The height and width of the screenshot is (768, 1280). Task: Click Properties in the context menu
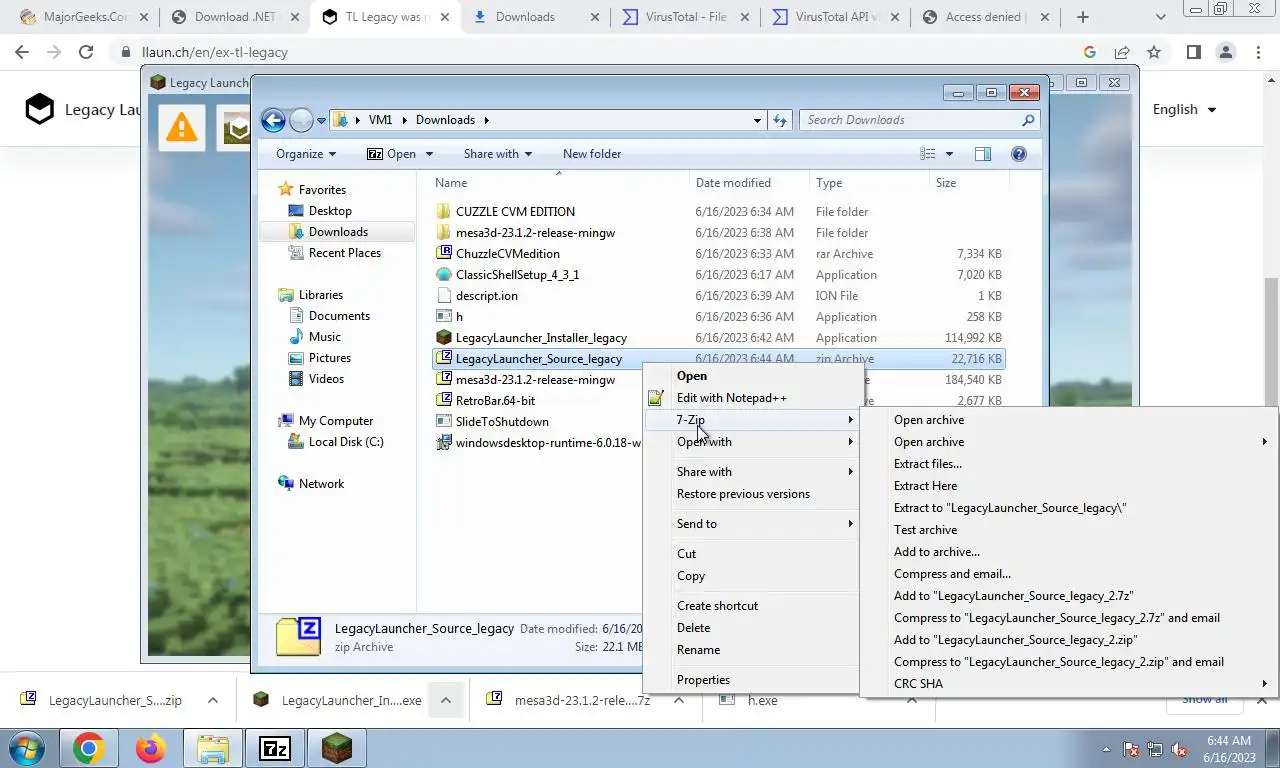click(x=703, y=680)
